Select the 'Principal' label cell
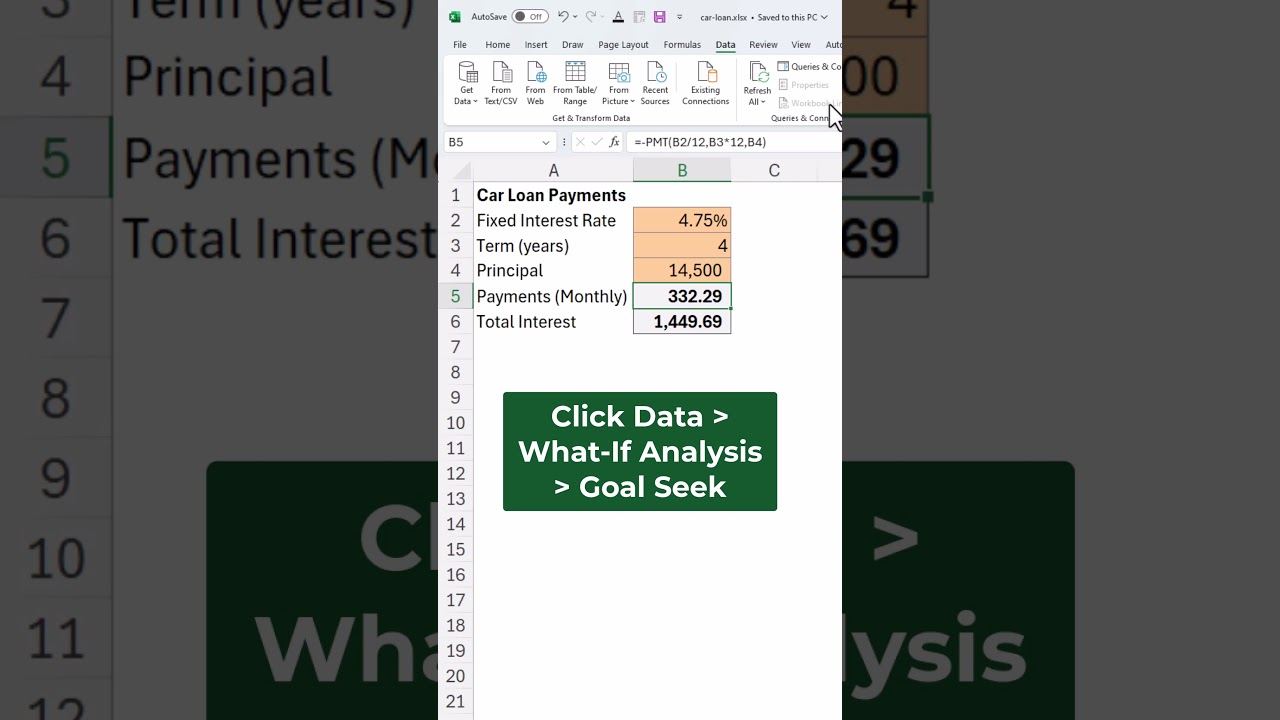The image size is (1280, 720). (x=553, y=270)
